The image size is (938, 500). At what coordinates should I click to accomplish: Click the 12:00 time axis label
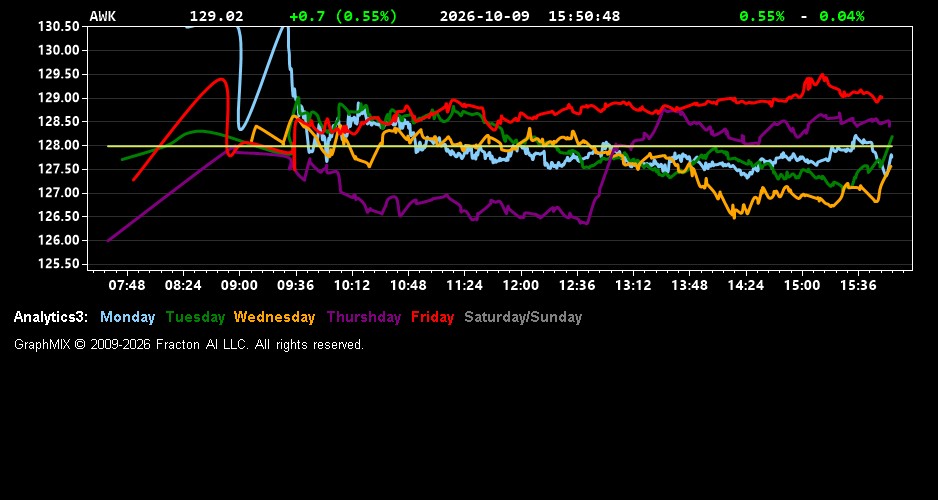[520, 286]
